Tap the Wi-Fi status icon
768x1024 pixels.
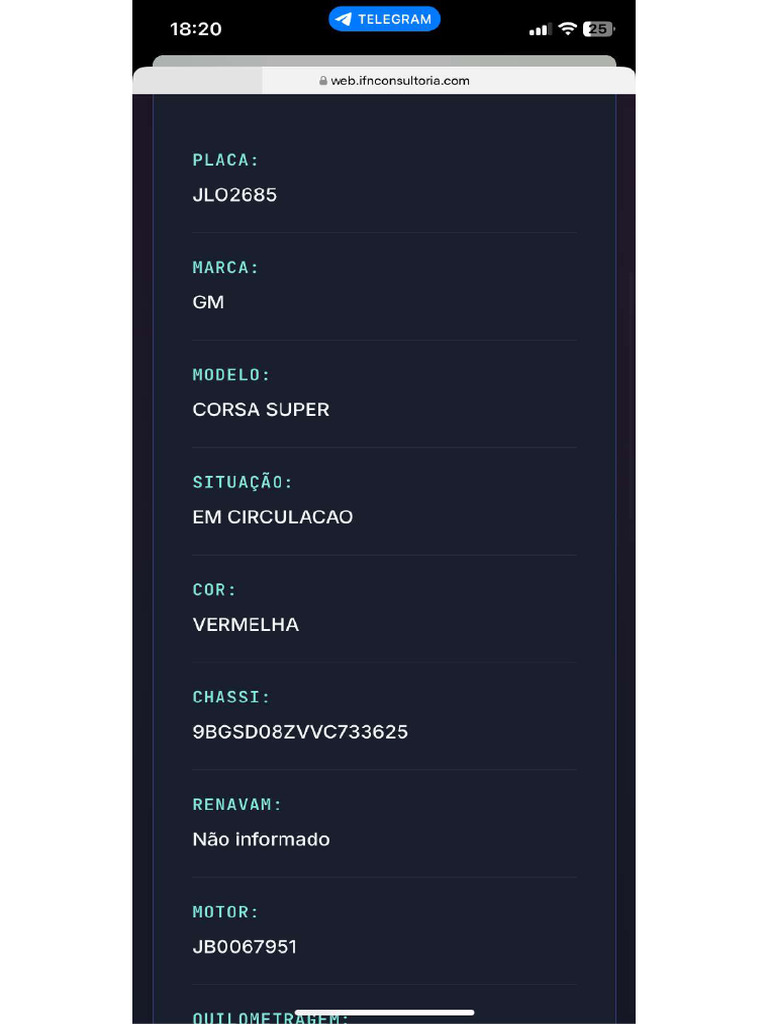tap(567, 29)
